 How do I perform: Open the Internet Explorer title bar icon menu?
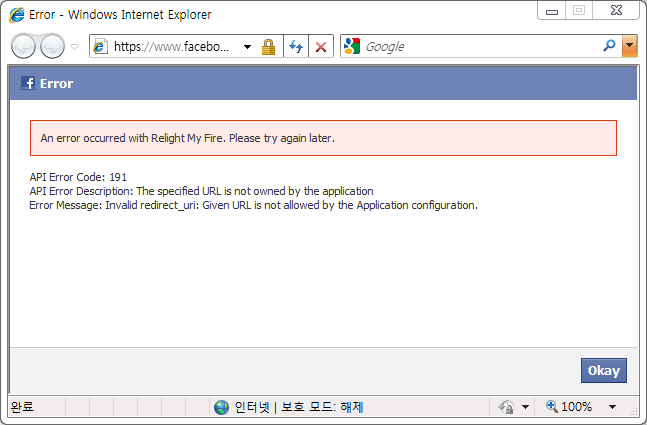click(17, 15)
